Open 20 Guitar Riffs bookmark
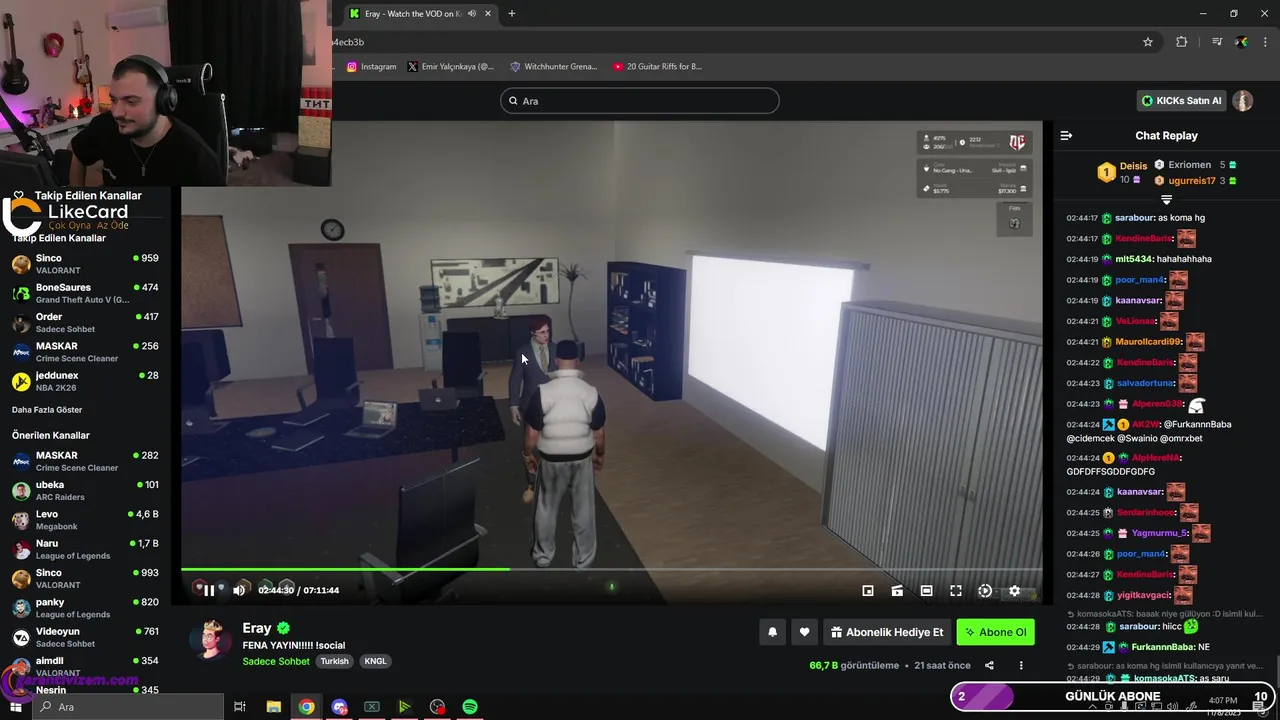The width and height of the screenshot is (1280, 720). (x=657, y=67)
